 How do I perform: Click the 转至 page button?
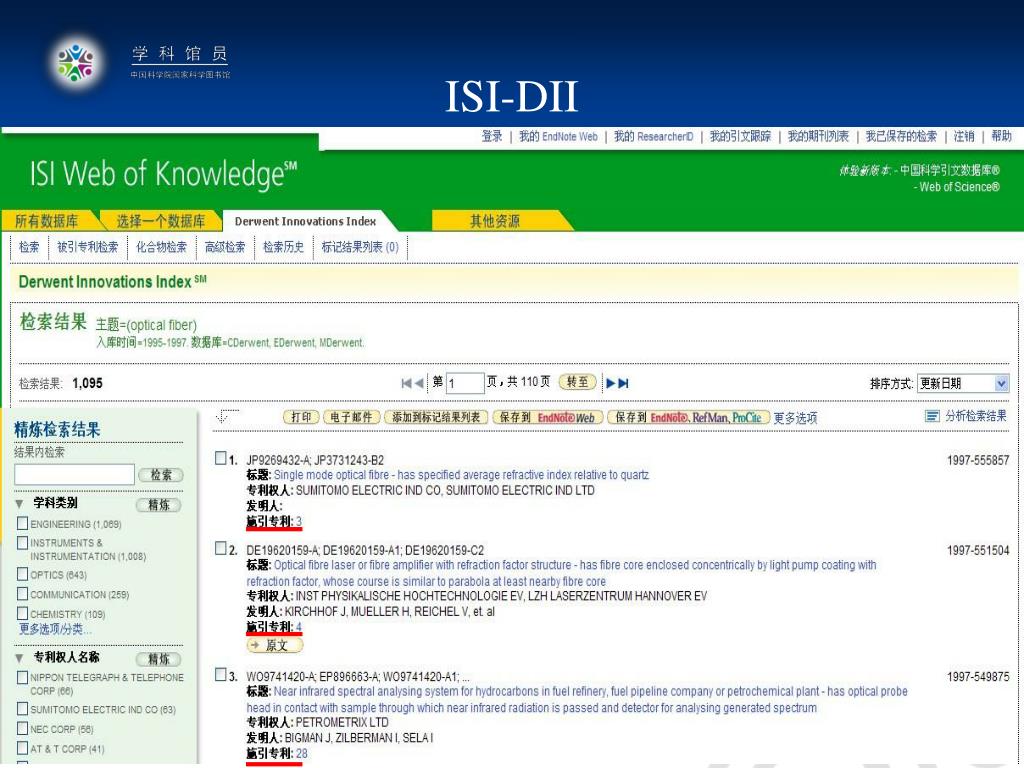tap(577, 382)
